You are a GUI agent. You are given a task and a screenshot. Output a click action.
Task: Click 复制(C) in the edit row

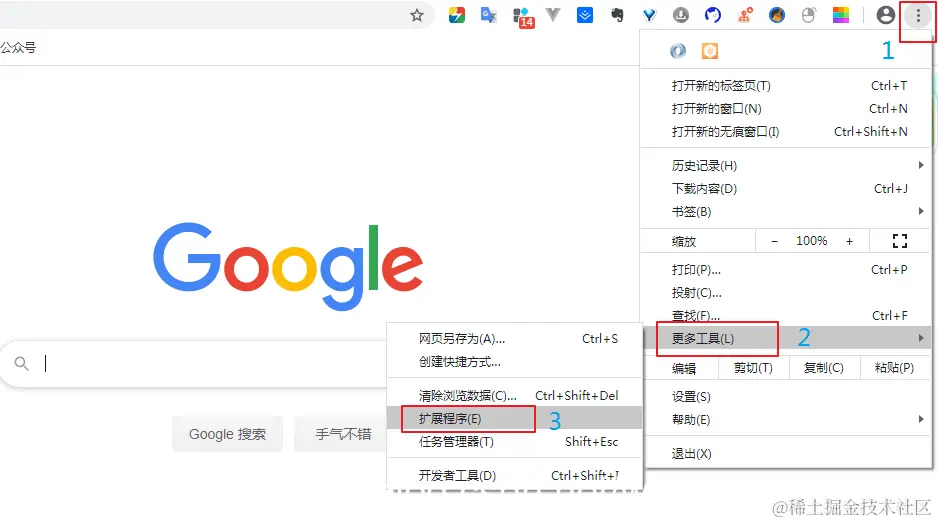coord(824,368)
